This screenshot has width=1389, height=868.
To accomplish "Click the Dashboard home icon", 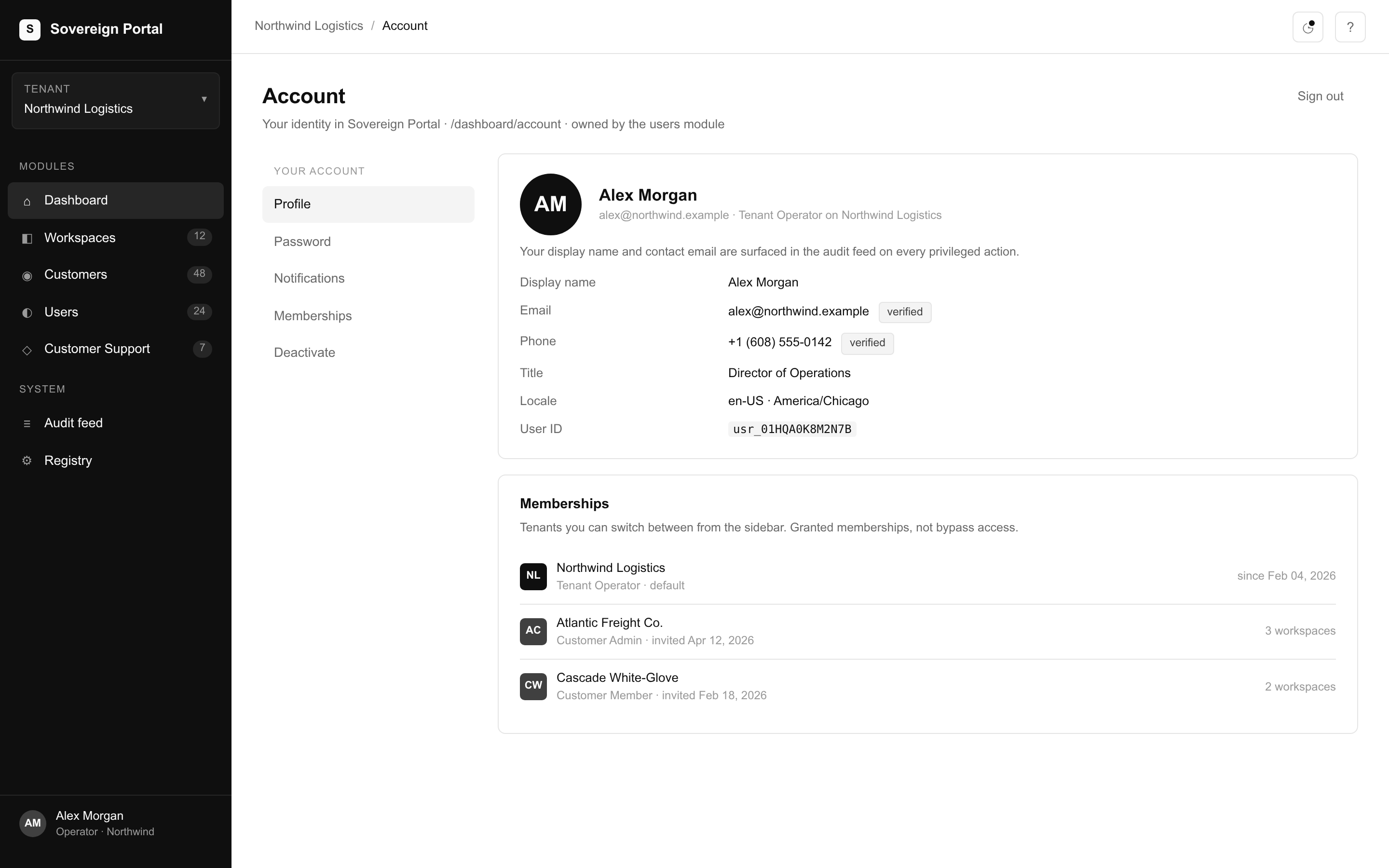I will 27,201.
